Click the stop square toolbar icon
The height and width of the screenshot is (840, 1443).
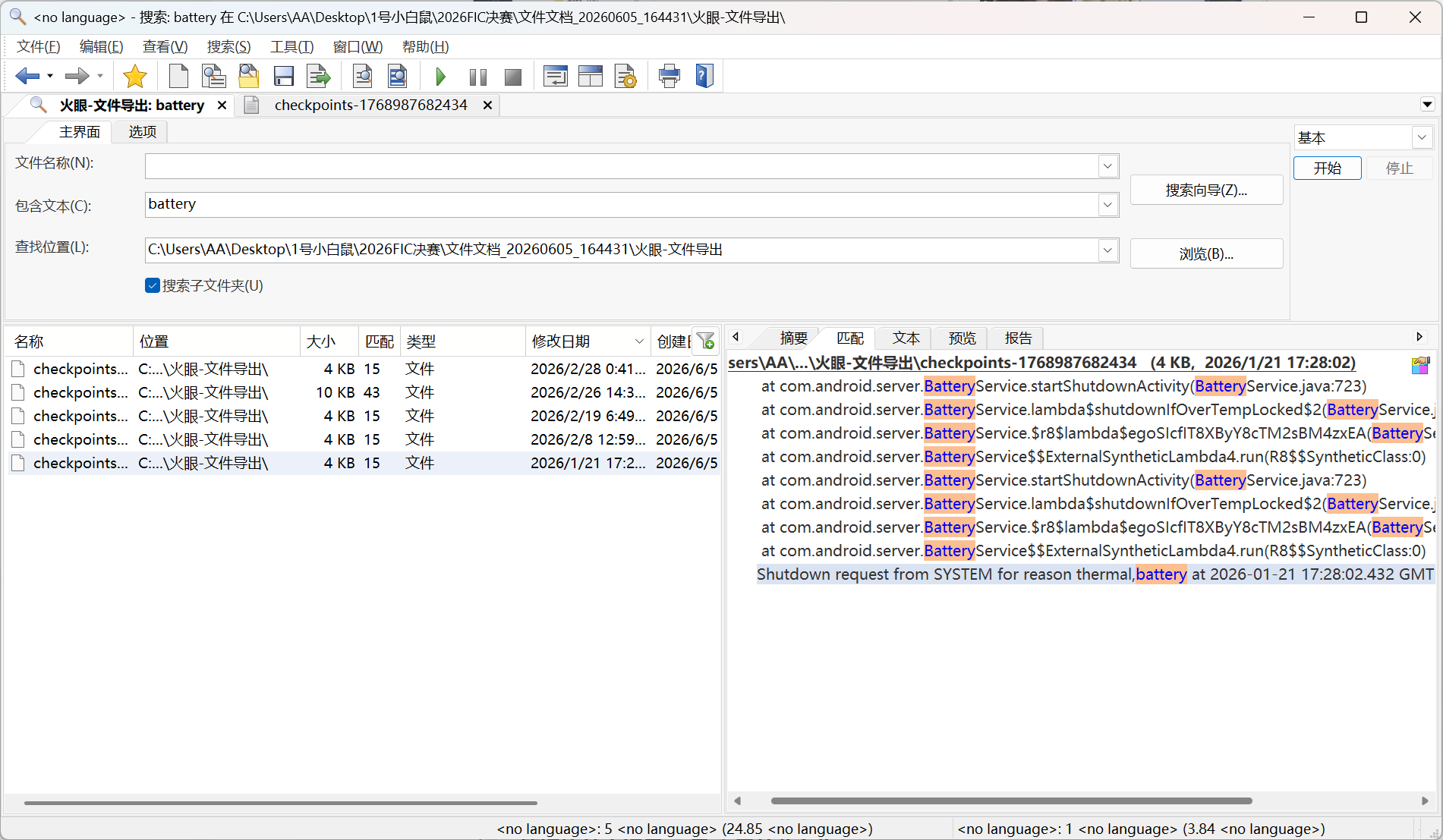tap(513, 77)
